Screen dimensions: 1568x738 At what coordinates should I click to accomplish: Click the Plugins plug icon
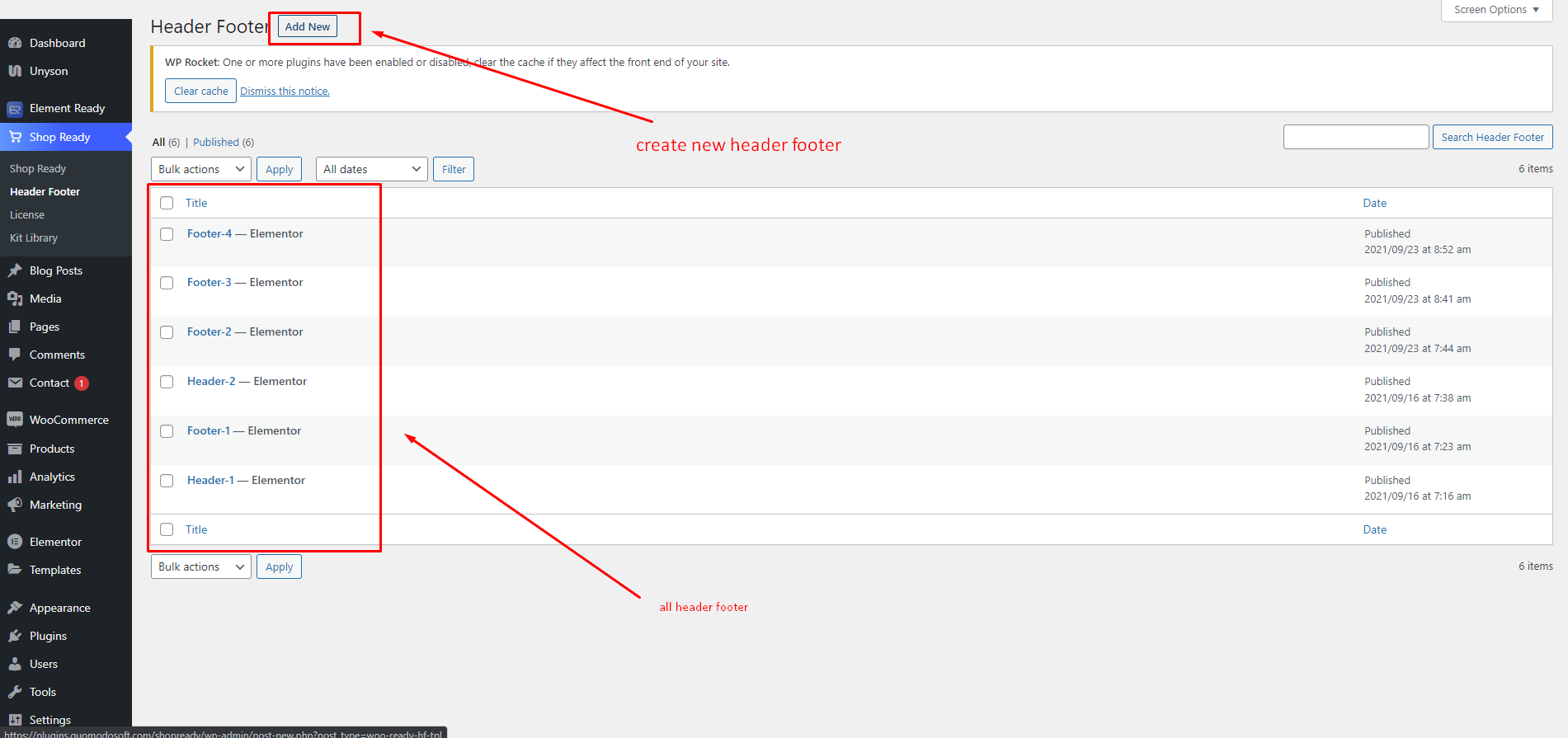coord(15,636)
